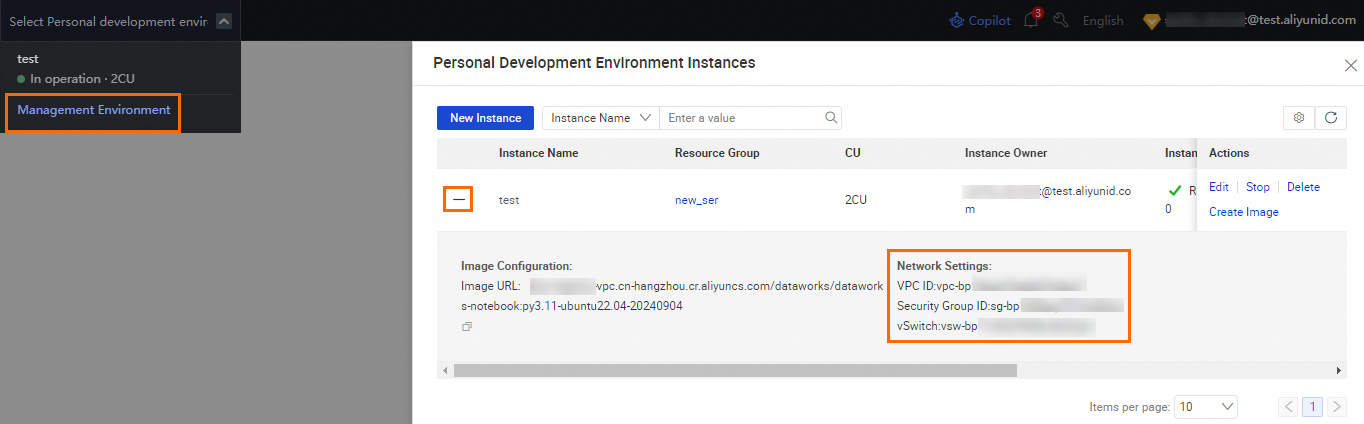Refresh the instance list
The width and height of the screenshot is (1364, 424).
pyautogui.click(x=1330, y=118)
